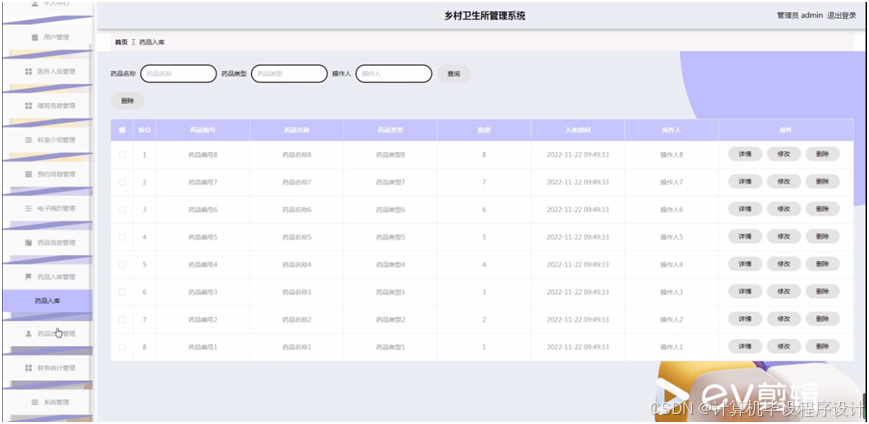Check the checkbox for row 药品编号3
The height and width of the screenshot is (424, 869).
[122, 292]
